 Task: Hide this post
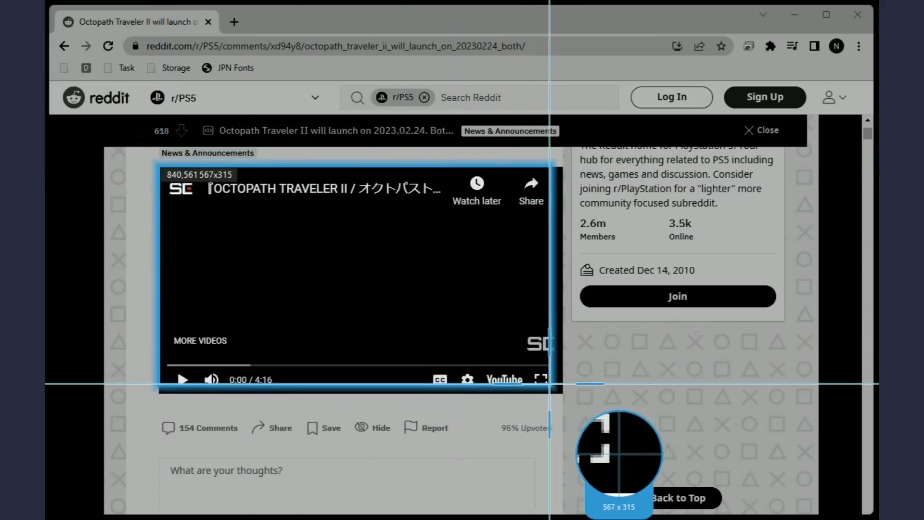372,428
